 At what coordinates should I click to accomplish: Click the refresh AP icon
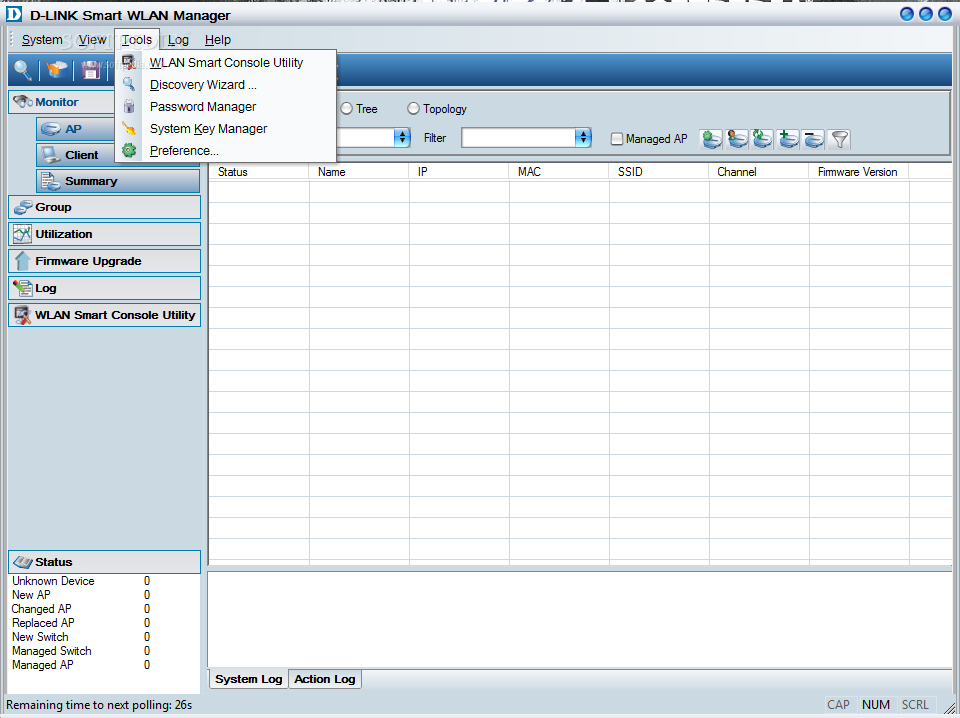(763, 140)
